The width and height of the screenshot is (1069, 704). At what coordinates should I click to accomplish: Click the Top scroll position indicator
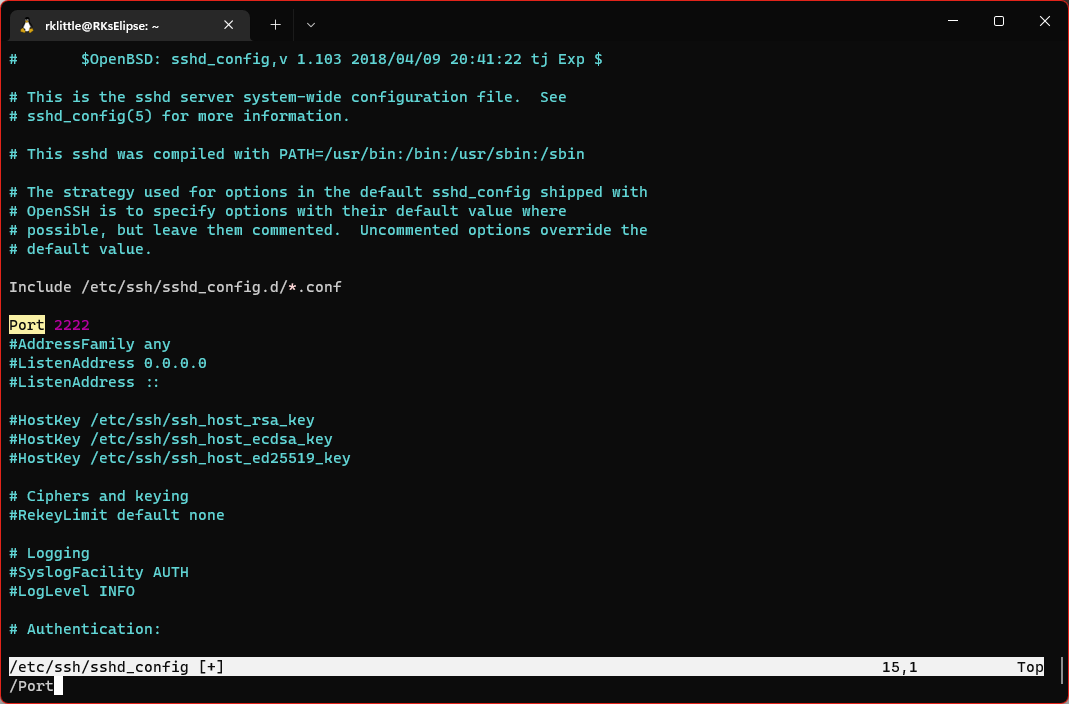1030,667
